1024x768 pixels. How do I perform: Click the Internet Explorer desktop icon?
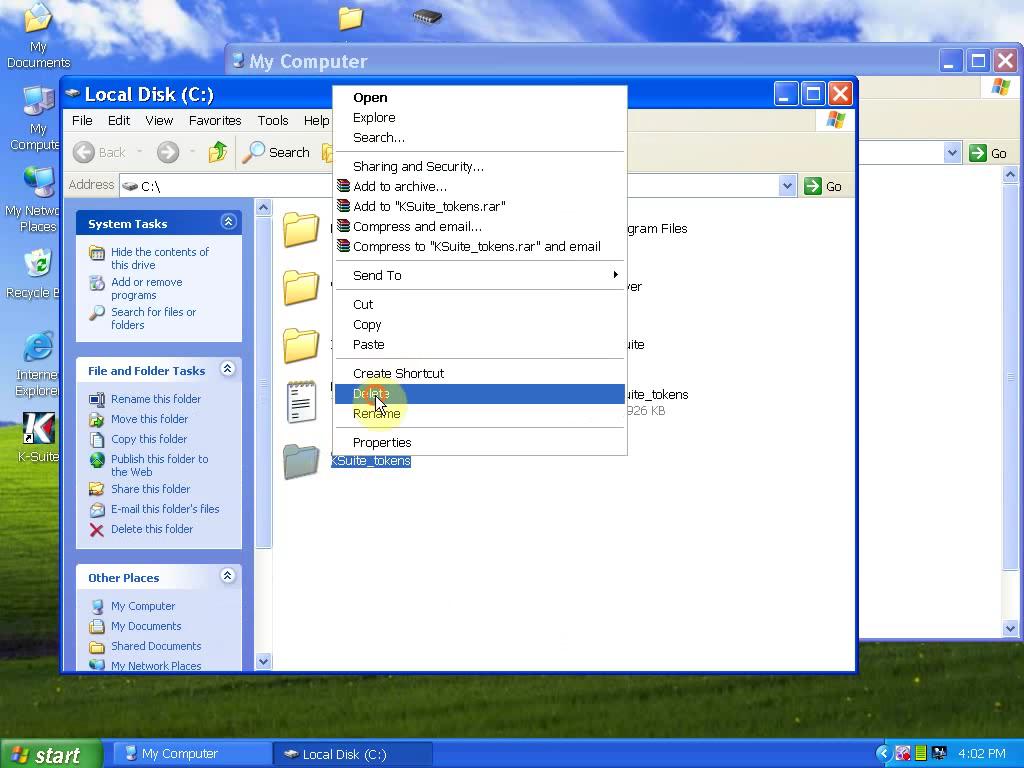[x=39, y=347]
